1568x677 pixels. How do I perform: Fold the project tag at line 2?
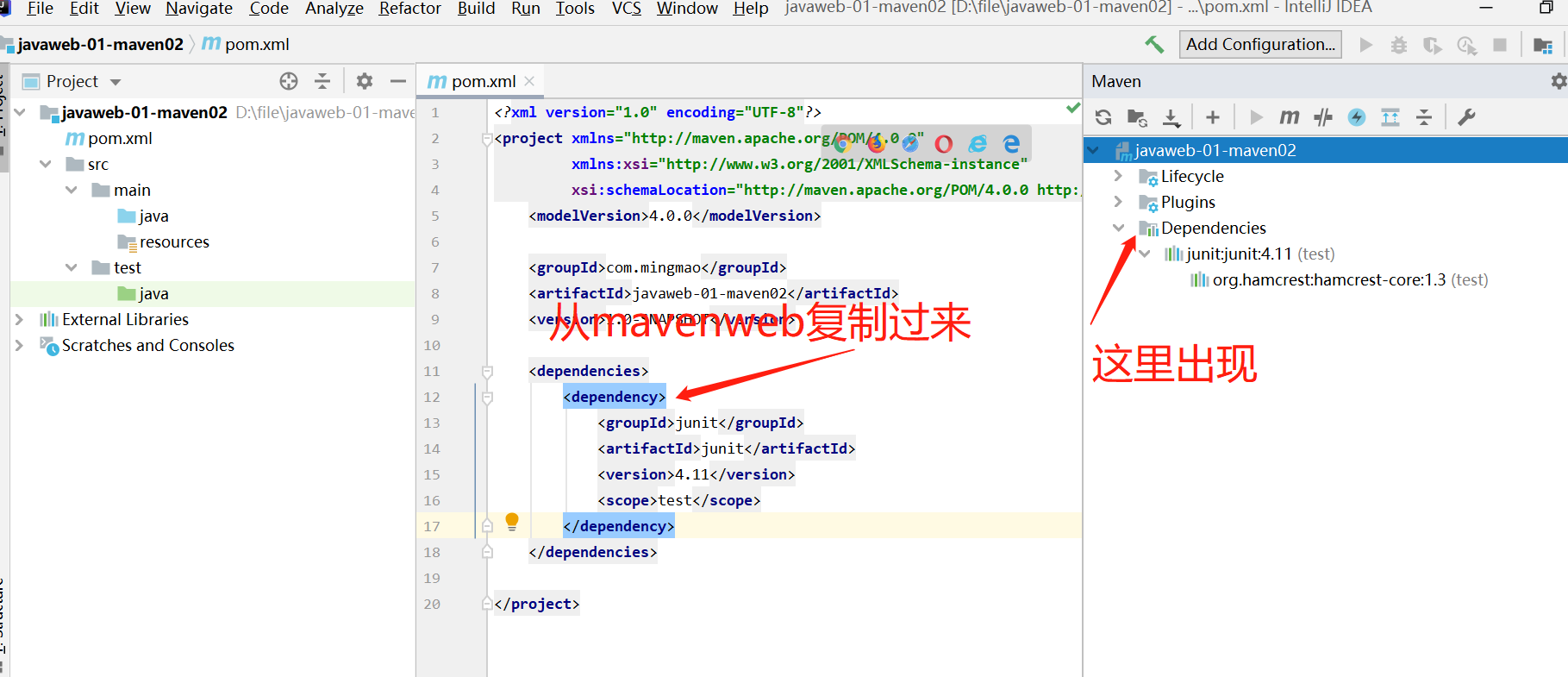(x=487, y=139)
